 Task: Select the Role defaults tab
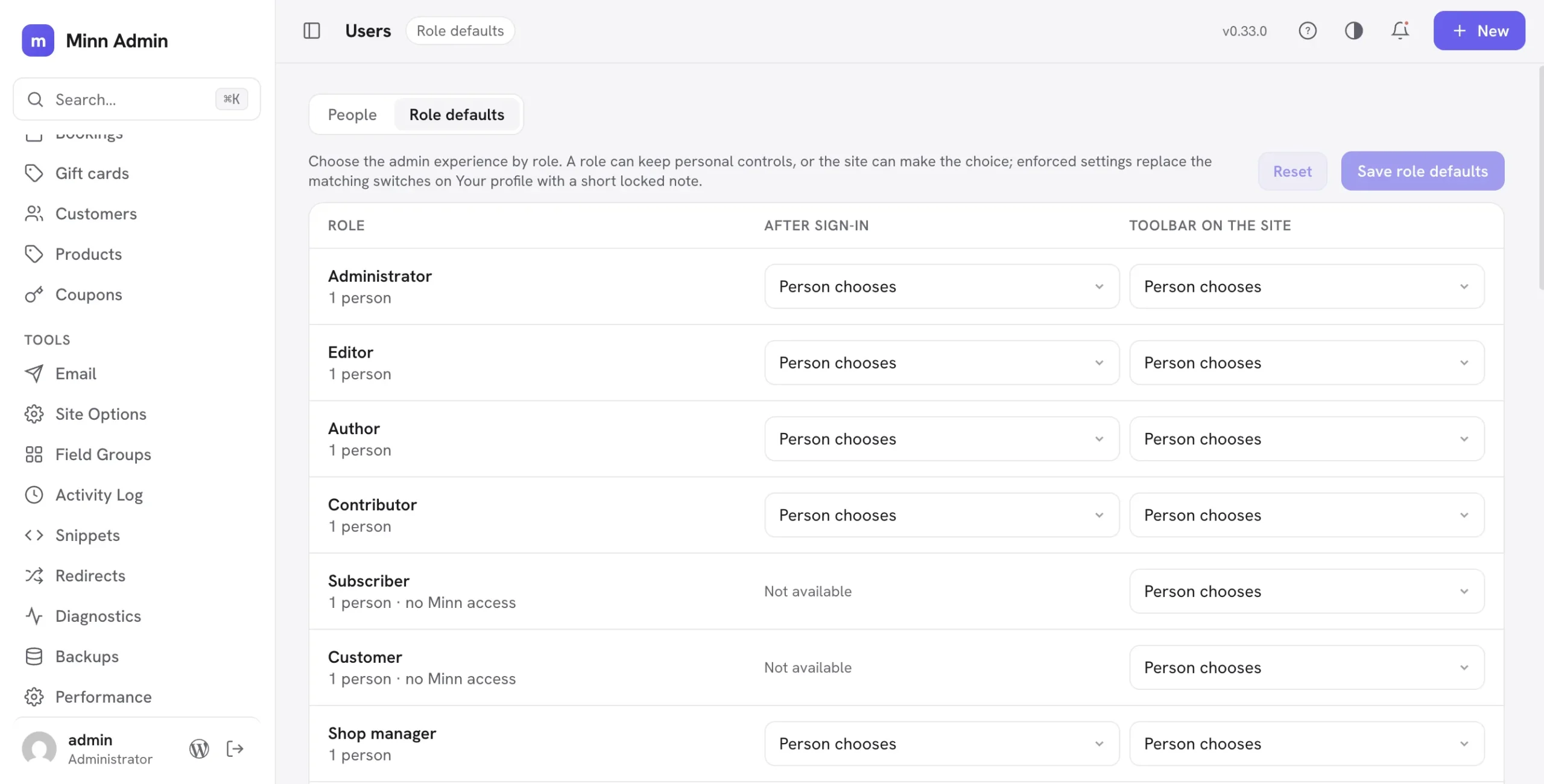click(x=457, y=115)
